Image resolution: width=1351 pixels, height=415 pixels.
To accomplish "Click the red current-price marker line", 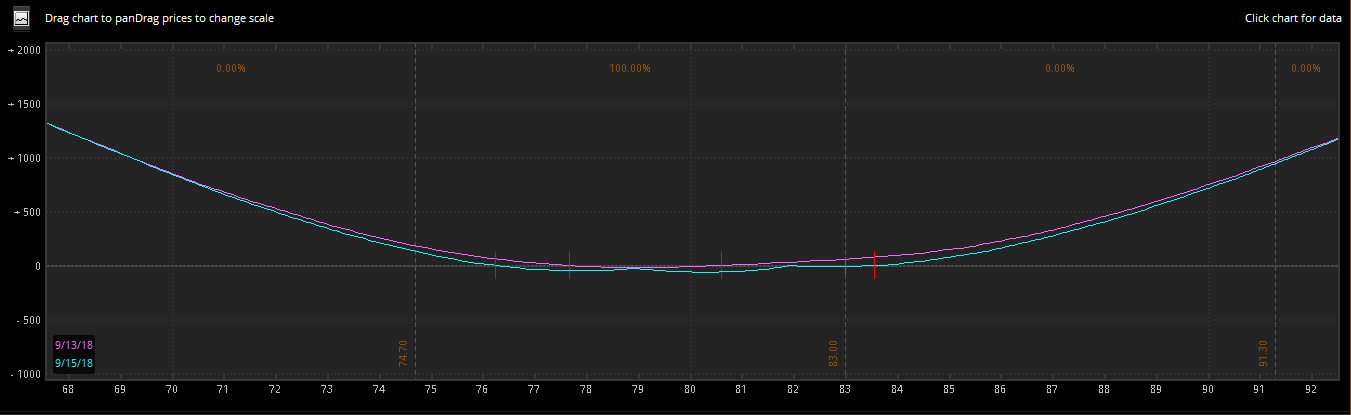I will [x=874, y=265].
